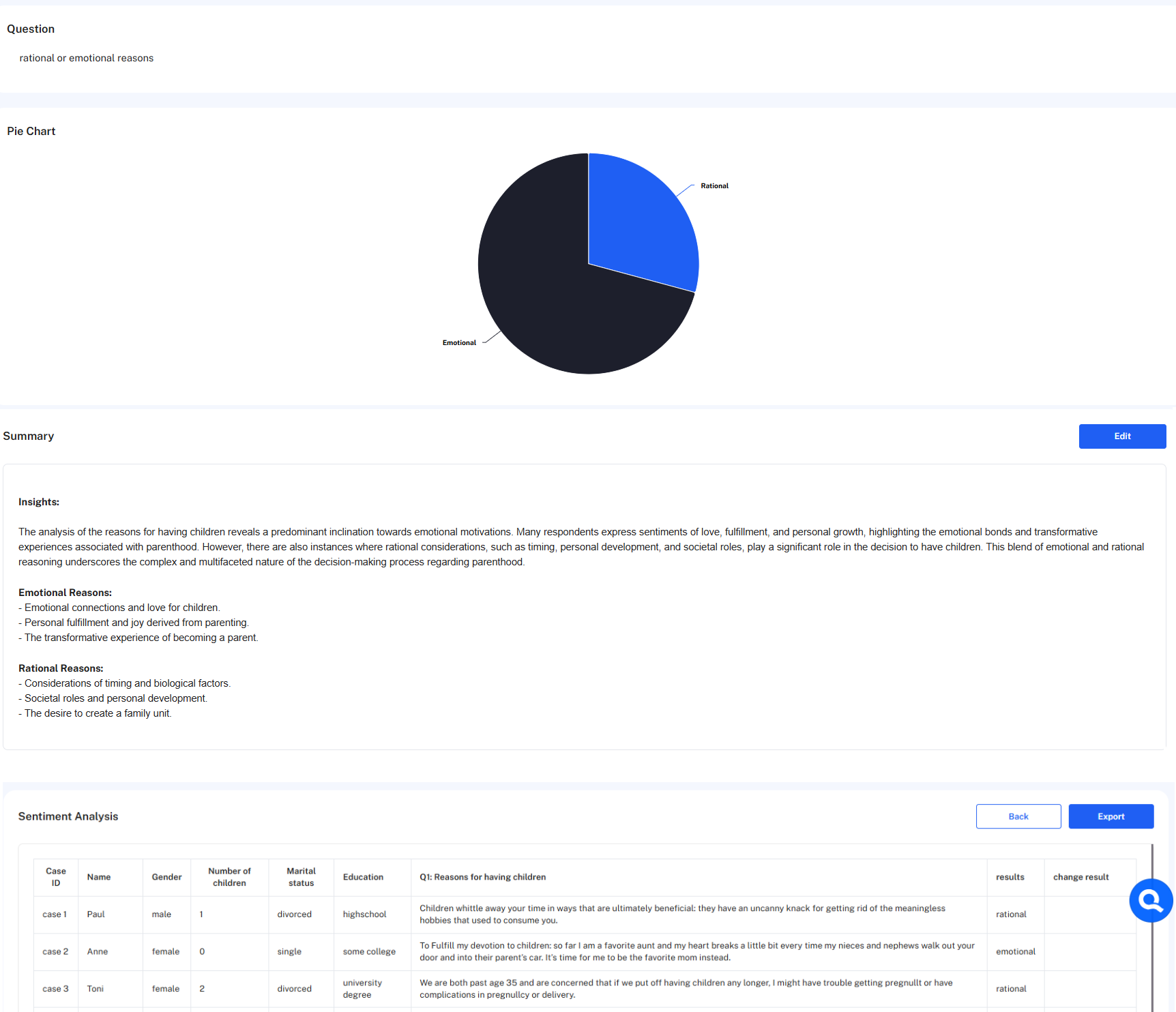Click the Name column header
The image size is (1176, 1012).
coord(111,877)
